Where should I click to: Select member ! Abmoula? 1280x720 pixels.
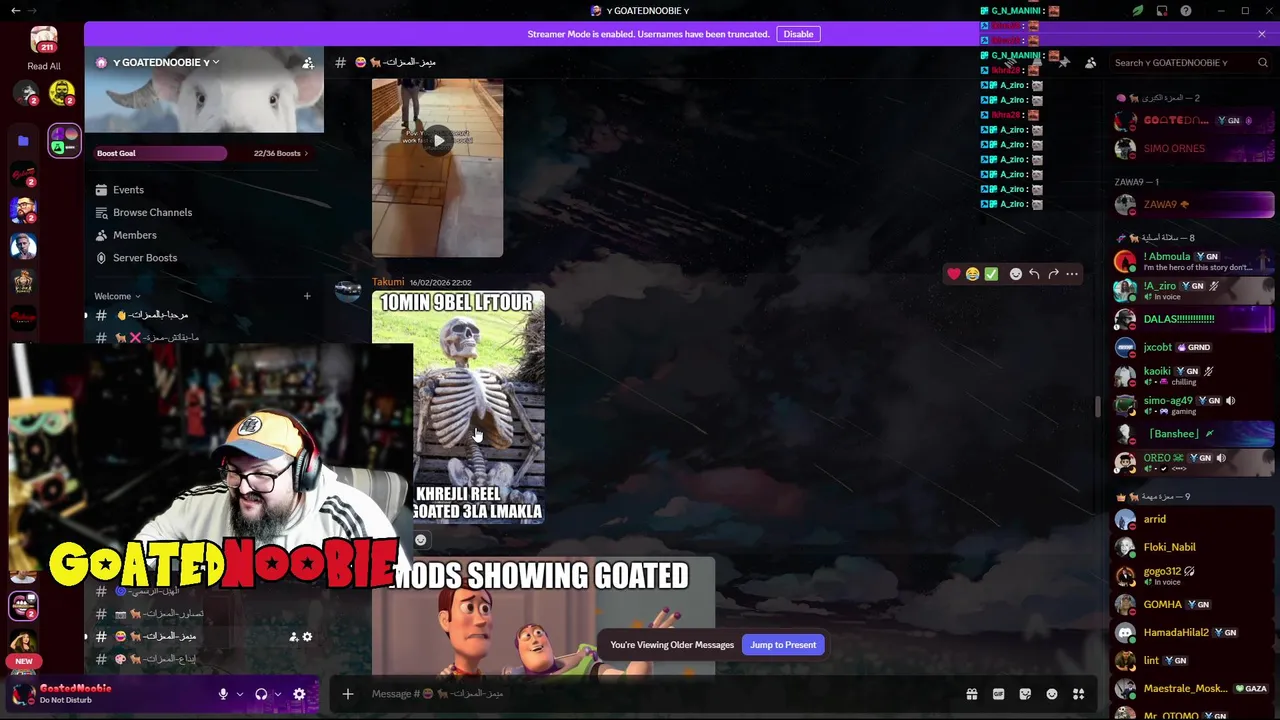click(1193, 261)
